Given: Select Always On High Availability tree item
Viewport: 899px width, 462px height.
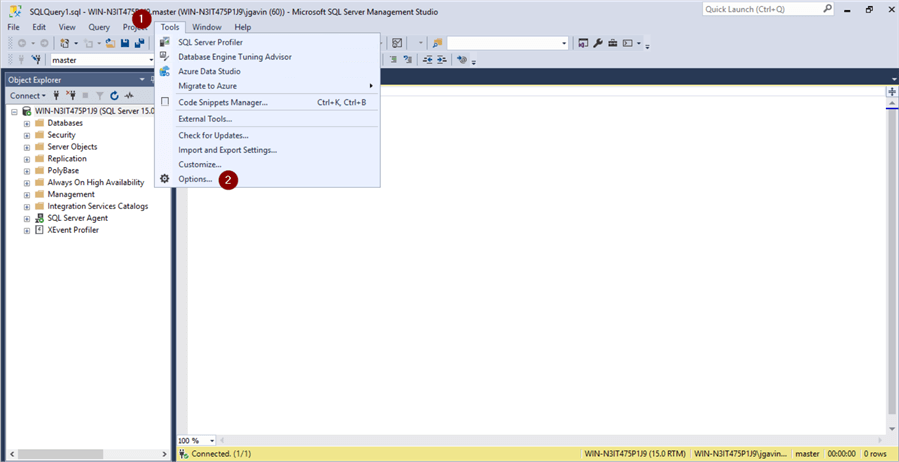Looking at the screenshot, I should [x=96, y=182].
